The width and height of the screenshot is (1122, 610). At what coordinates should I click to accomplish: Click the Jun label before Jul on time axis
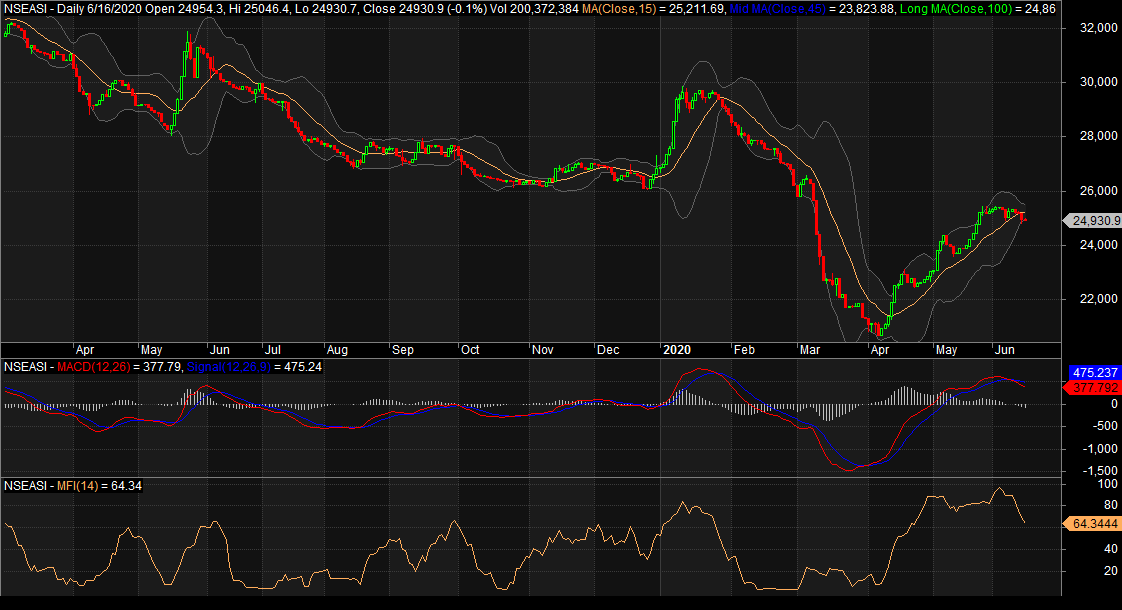[219, 350]
